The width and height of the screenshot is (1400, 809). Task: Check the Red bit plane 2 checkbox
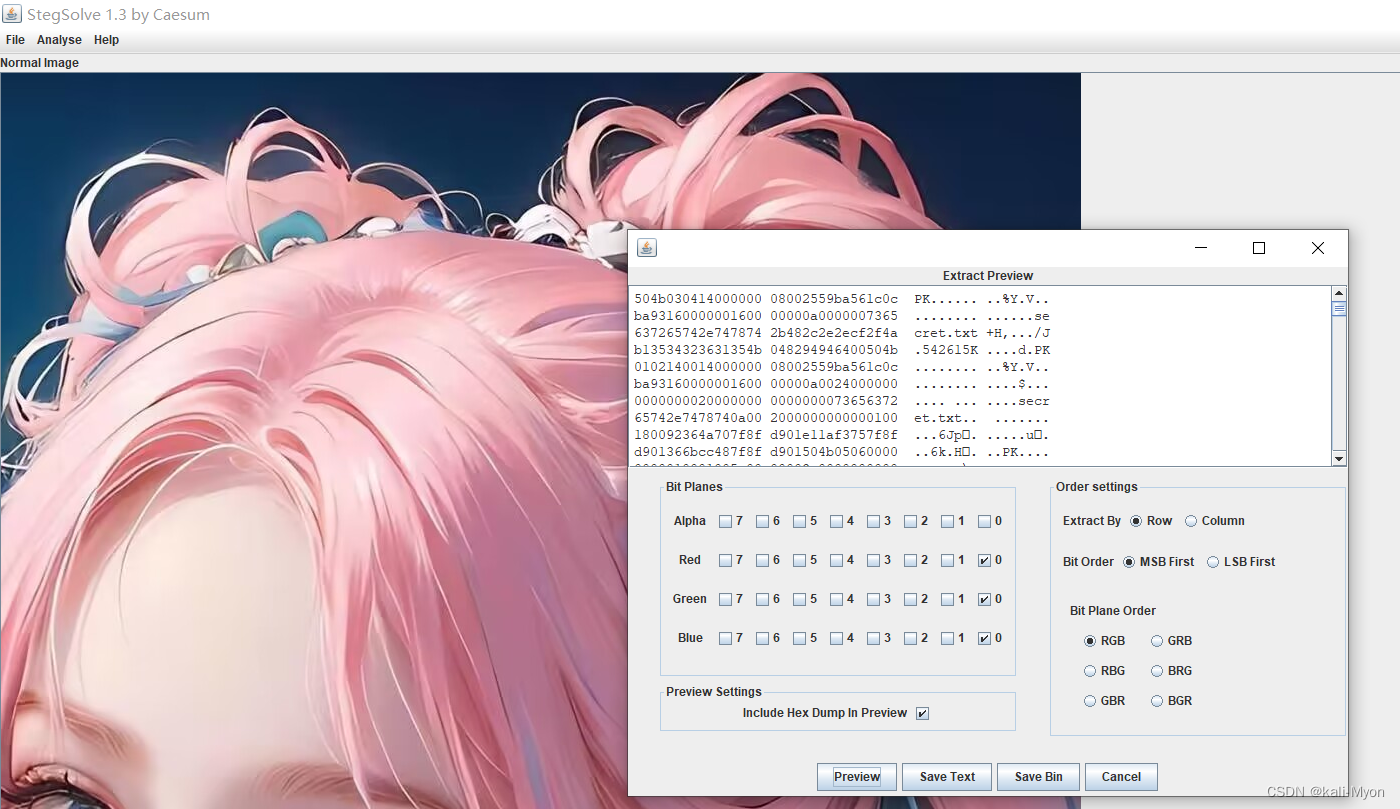[910, 560]
